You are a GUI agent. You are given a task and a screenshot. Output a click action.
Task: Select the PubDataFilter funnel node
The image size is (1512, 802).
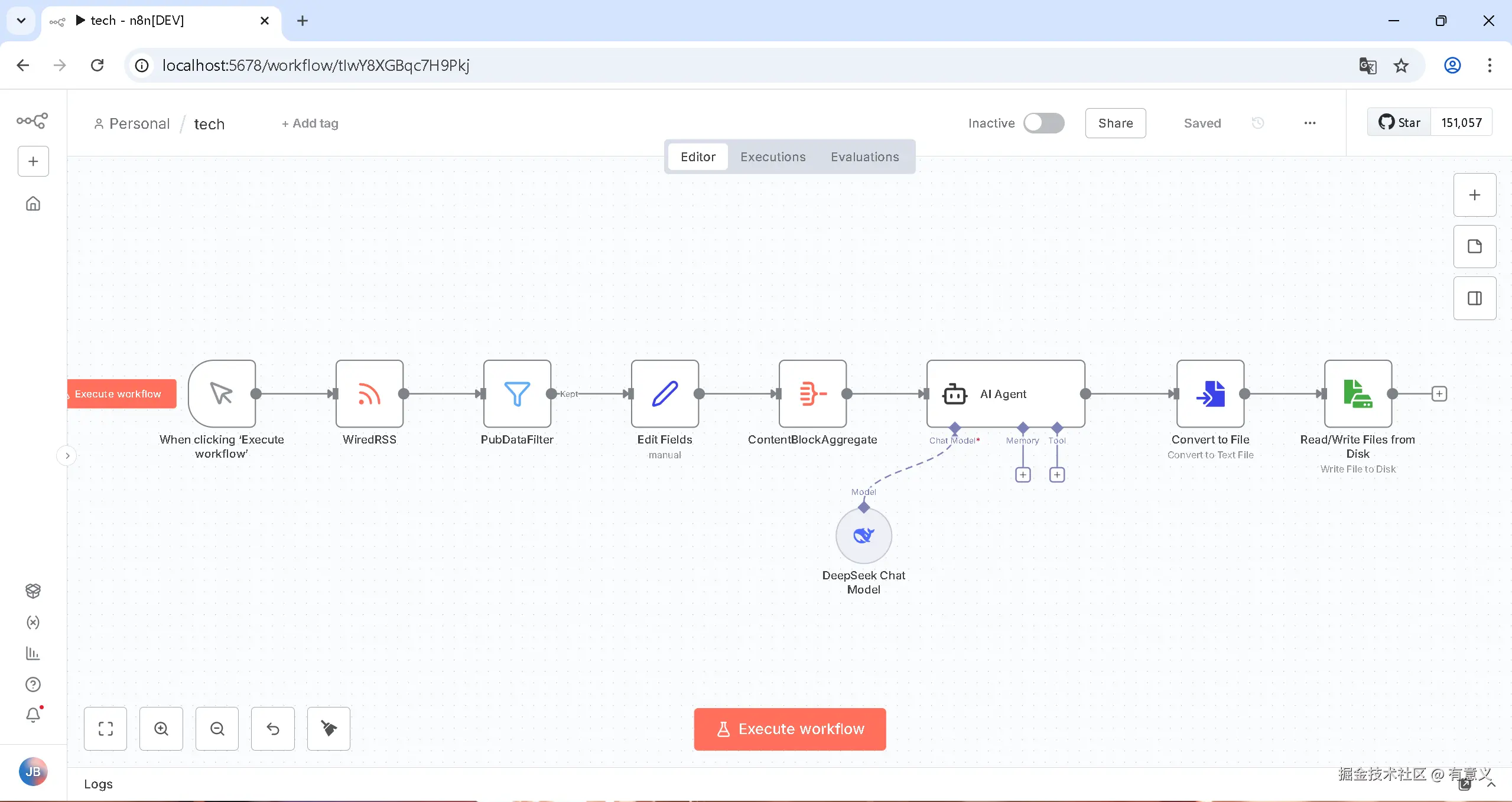pyautogui.click(x=517, y=393)
